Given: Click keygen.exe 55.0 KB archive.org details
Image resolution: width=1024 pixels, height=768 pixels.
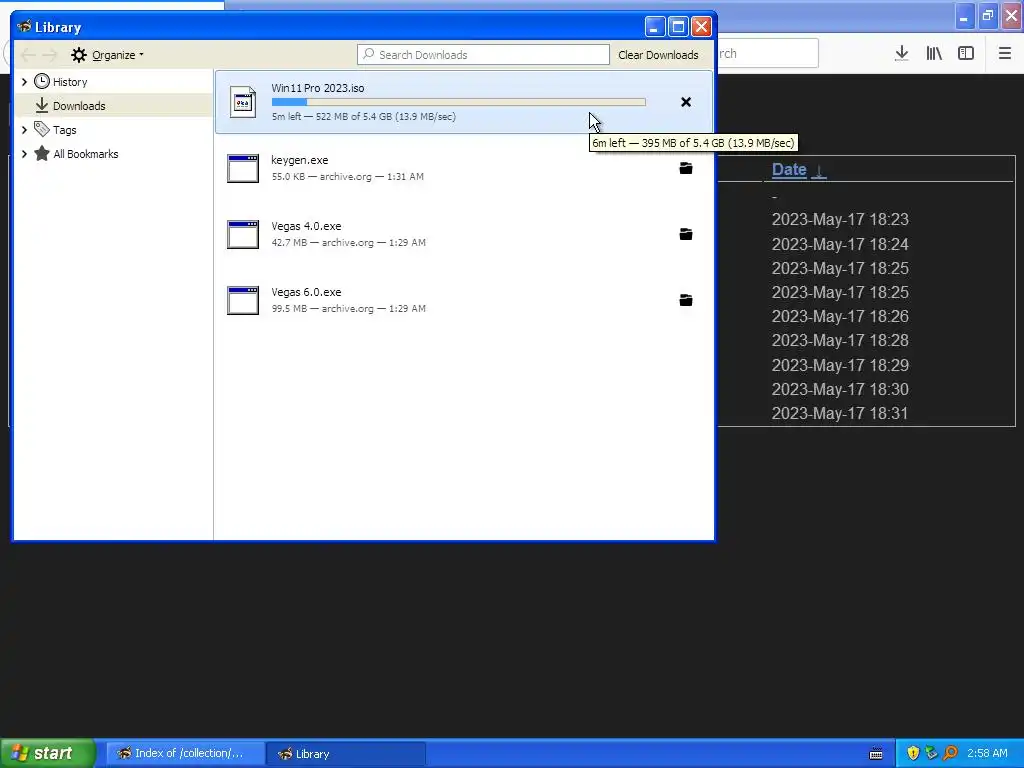Looking at the screenshot, I should click(x=347, y=176).
